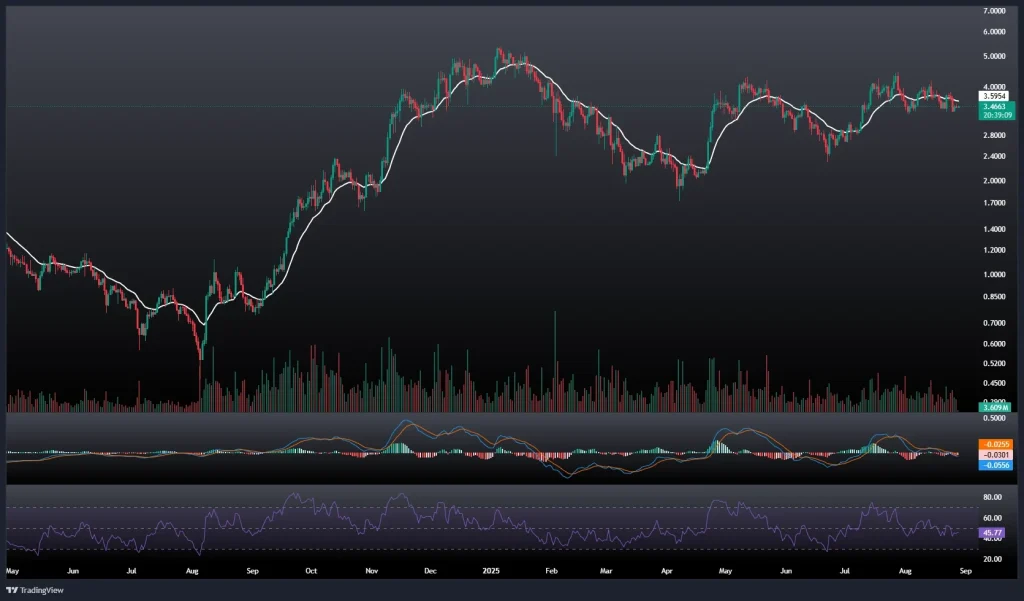This screenshot has width=1024, height=601.
Task: Select the white moving average value 3.5954
Action: (995, 96)
